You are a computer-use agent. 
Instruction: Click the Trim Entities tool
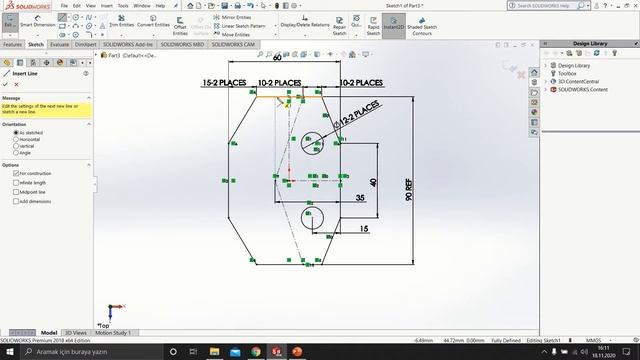[x=121, y=21]
